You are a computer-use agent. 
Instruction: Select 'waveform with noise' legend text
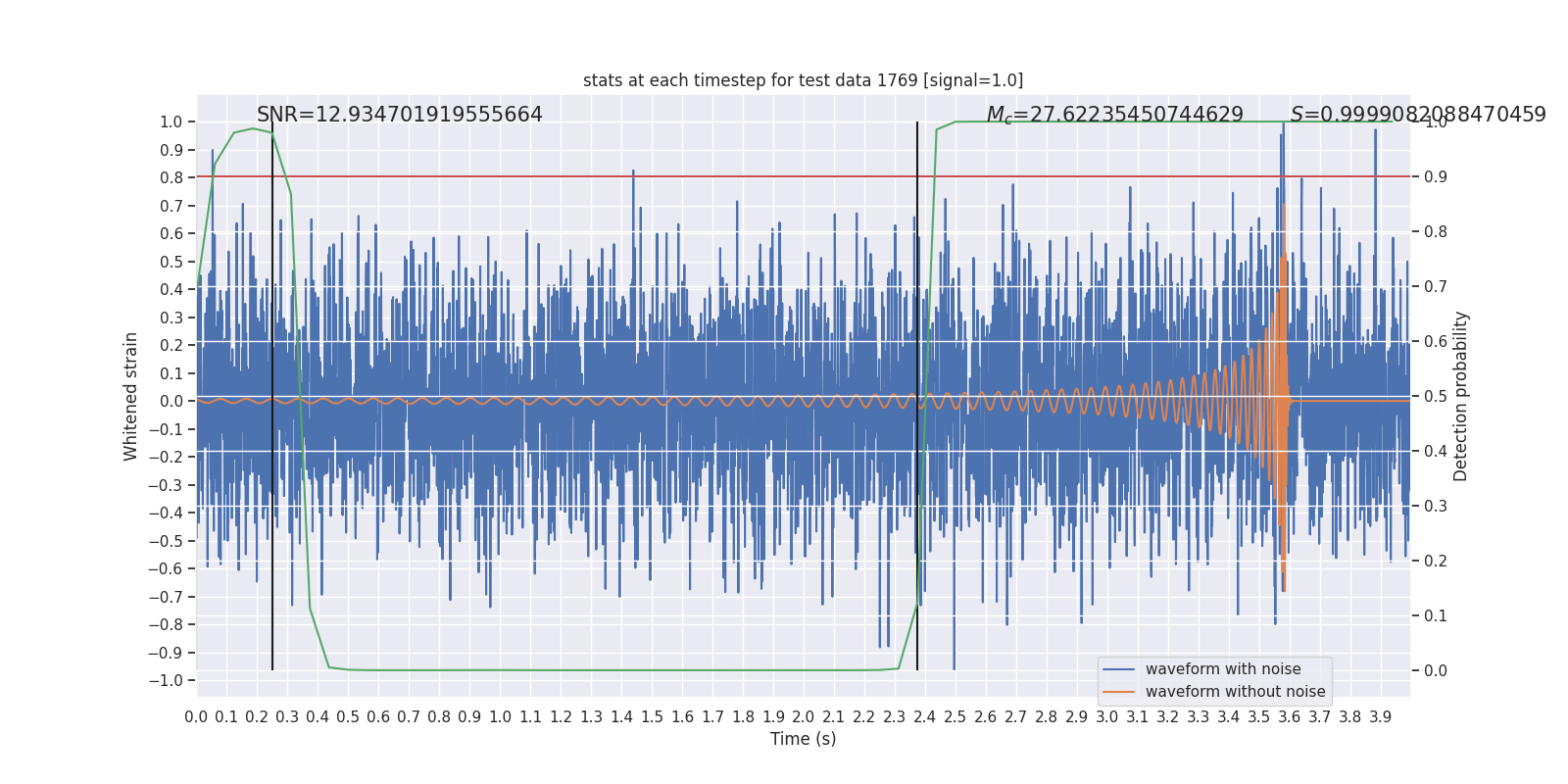(x=1223, y=669)
